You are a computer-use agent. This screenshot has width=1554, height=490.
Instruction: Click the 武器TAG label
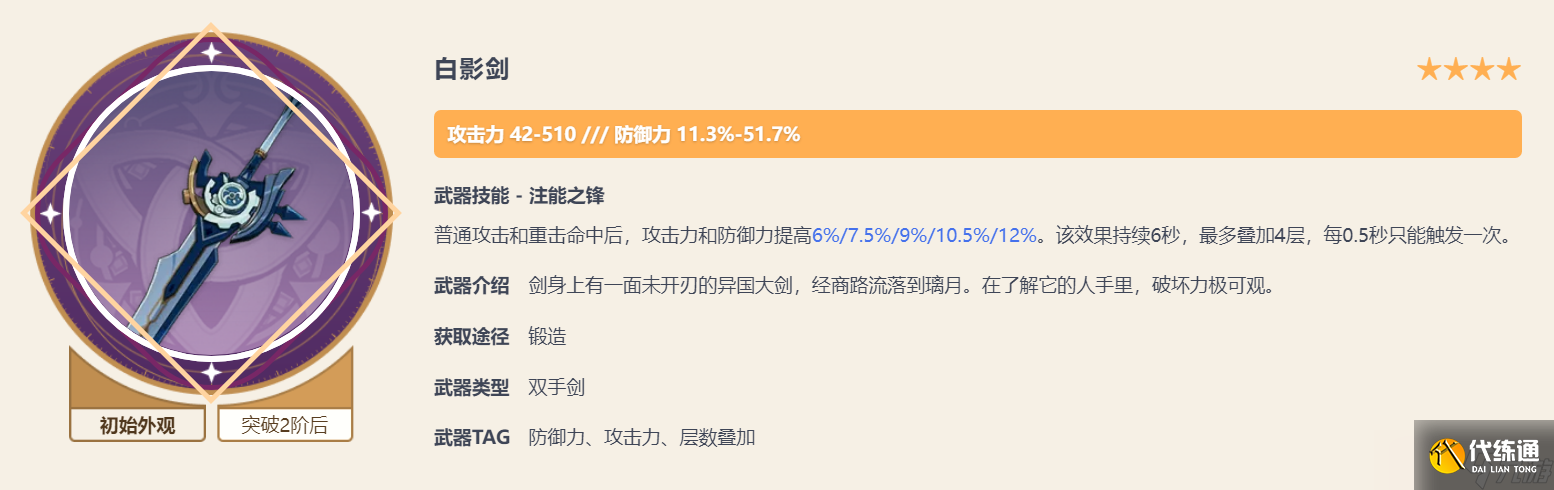(472, 437)
